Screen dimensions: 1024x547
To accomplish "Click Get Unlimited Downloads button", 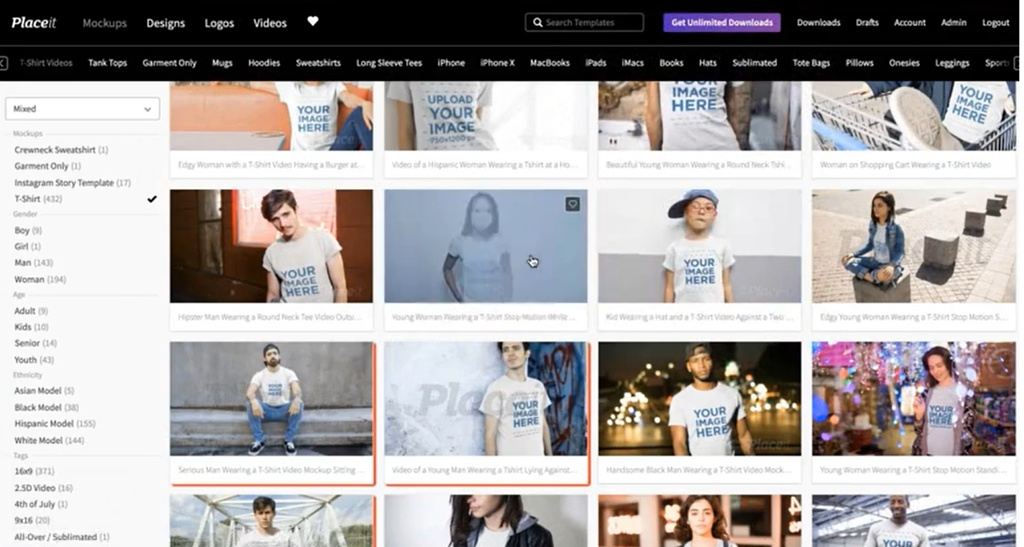I will 722,22.
